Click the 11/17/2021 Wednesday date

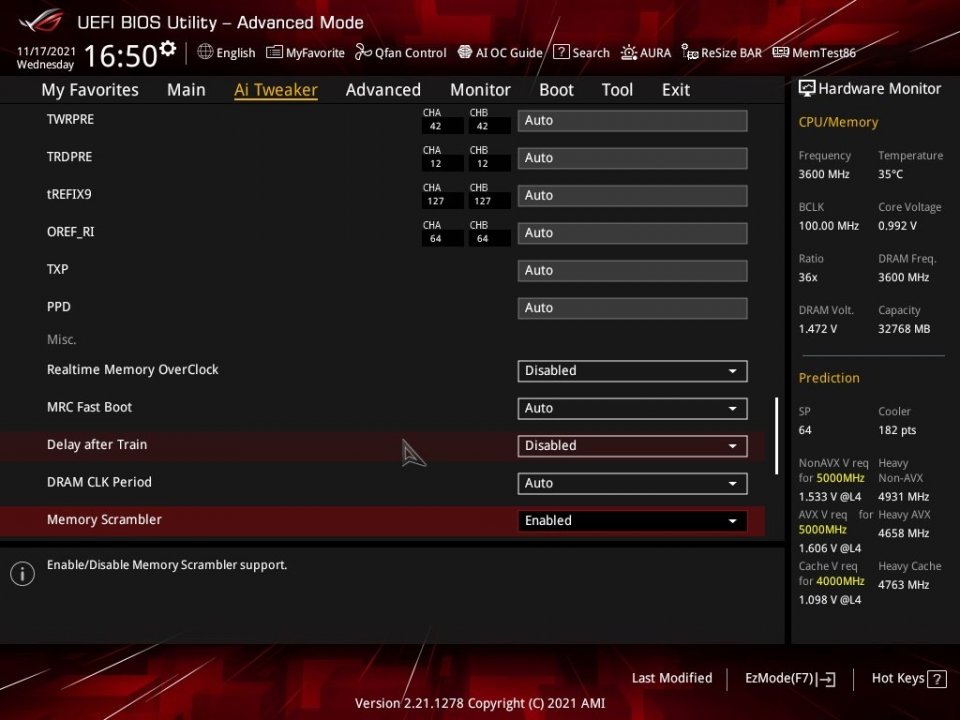pos(46,58)
